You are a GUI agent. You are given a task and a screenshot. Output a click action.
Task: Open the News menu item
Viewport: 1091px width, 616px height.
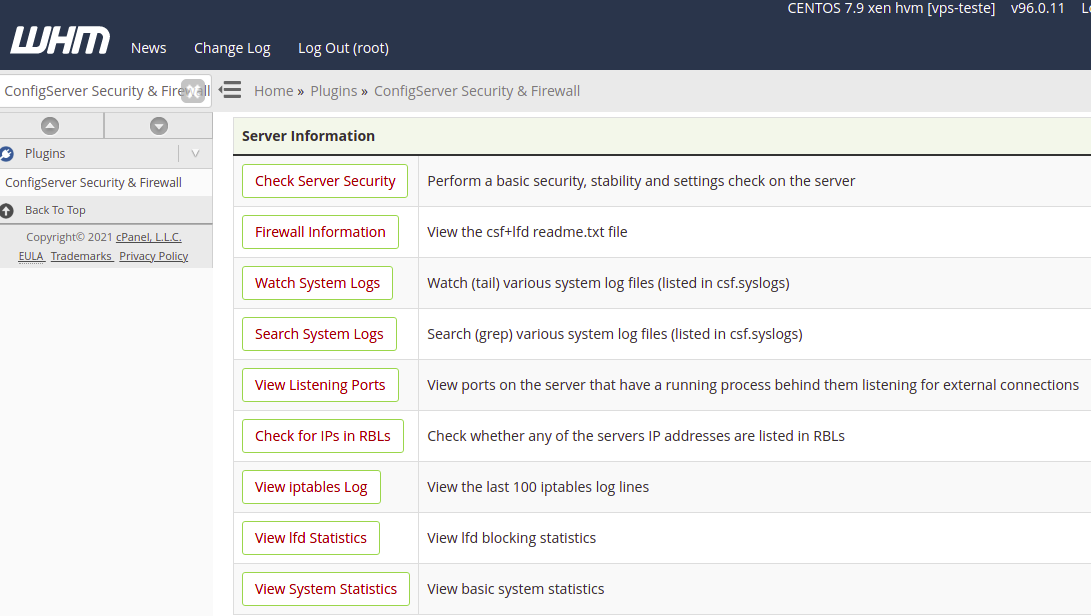[148, 48]
